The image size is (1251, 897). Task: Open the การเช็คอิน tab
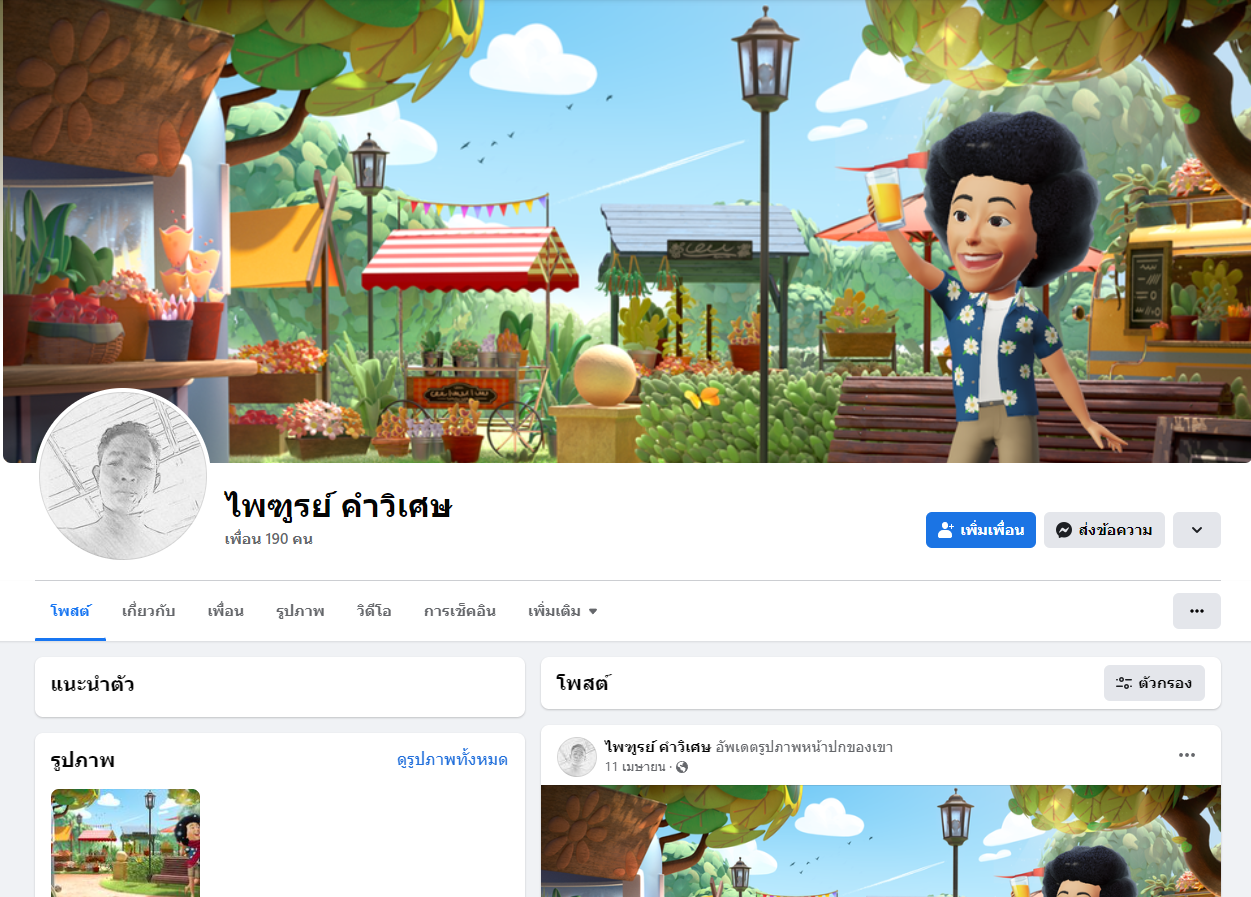pos(460,611)
